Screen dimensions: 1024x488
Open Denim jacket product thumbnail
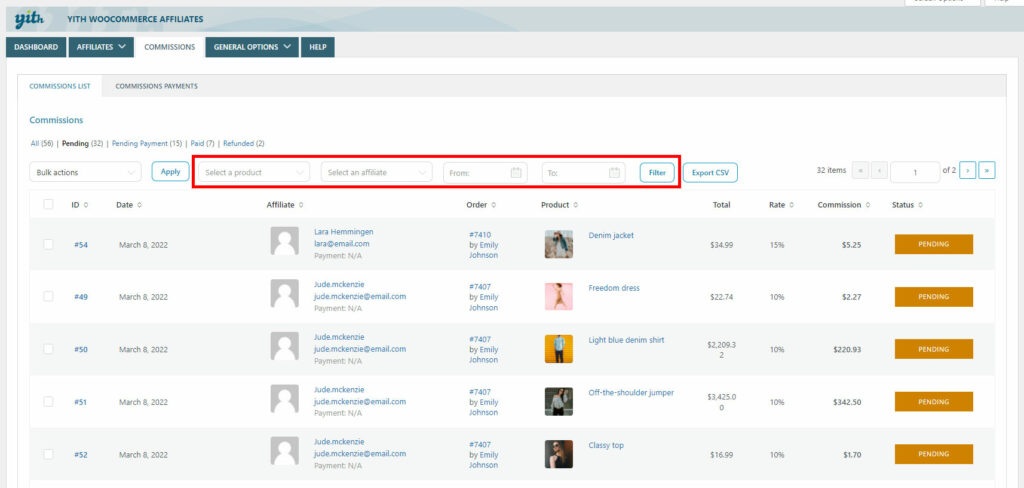click(558, 244)
